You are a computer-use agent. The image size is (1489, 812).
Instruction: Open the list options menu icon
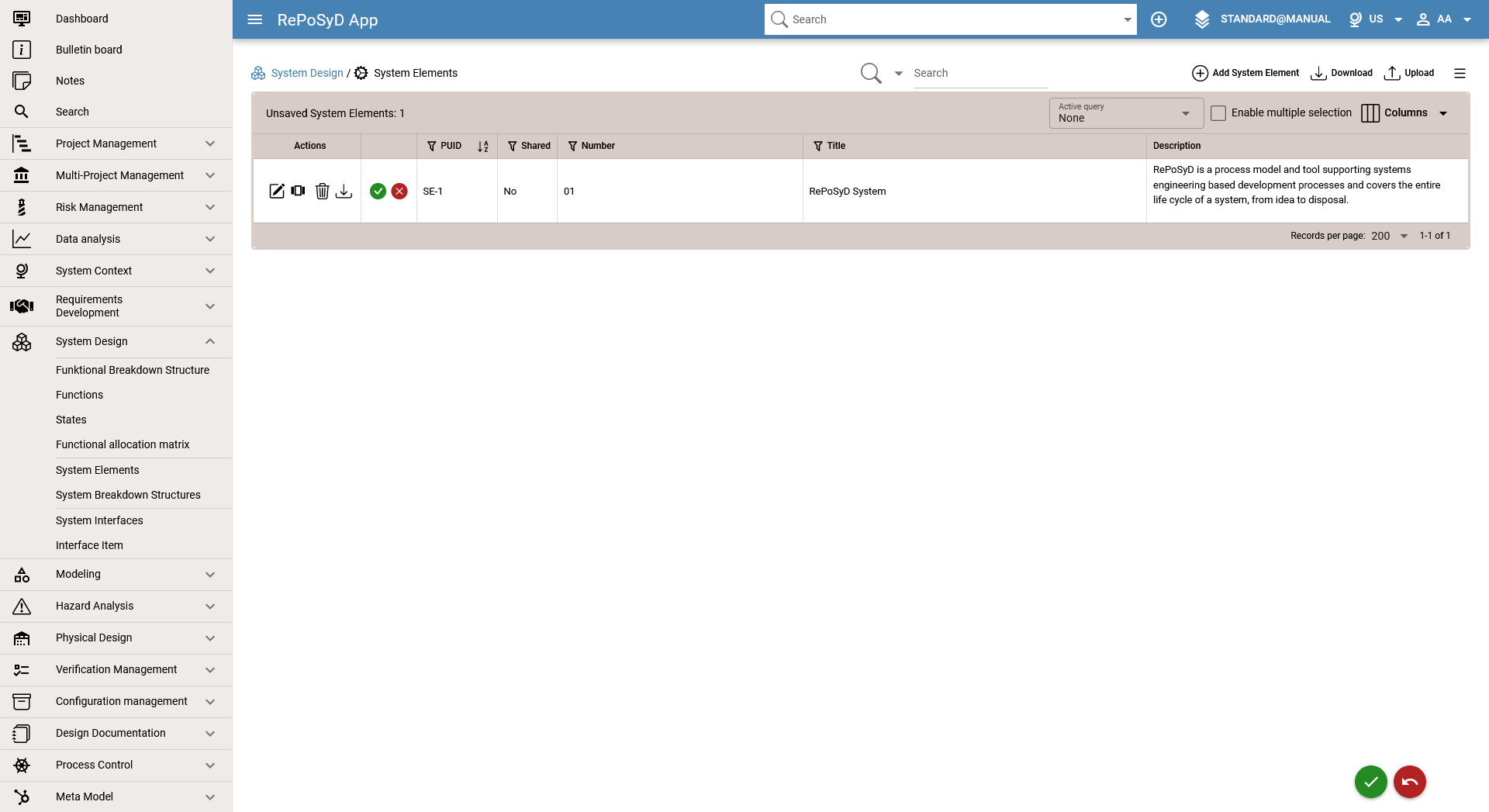tap(1460, 73)
